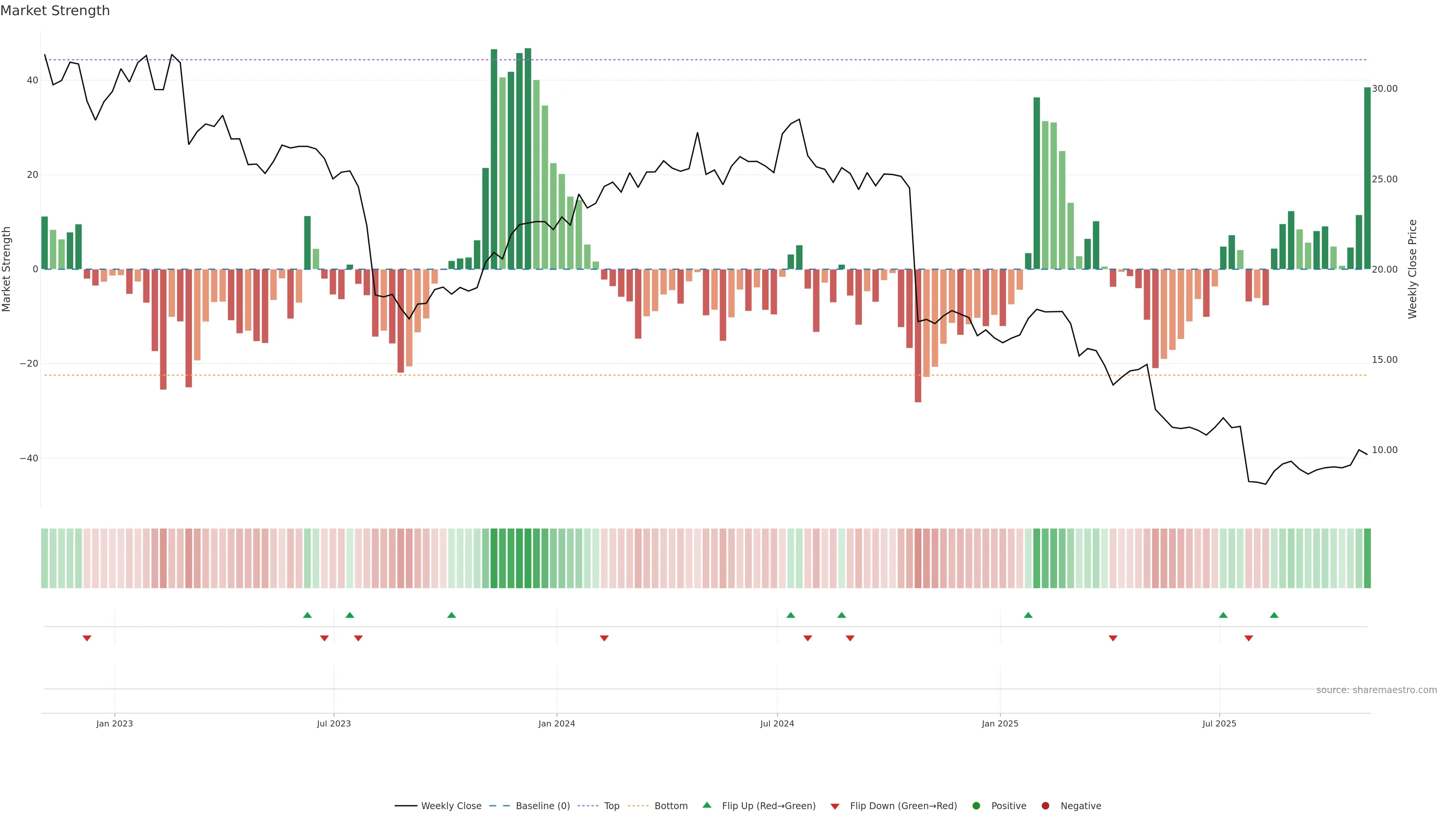Click the flip-up marker just after Jan 2025
Viewport: 1456px width, 819px height.
click(1028, 615)
